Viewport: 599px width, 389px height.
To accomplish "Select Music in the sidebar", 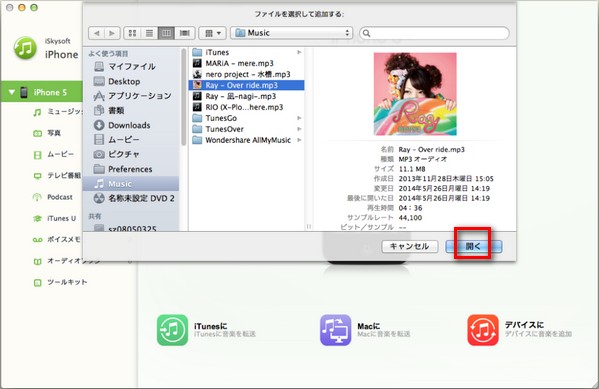I will [131, 184].
